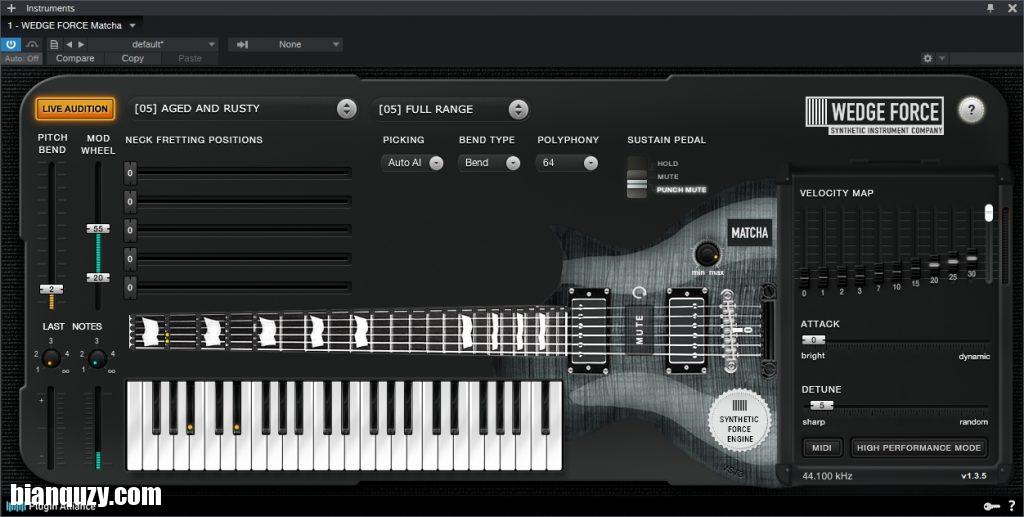Image resolution: width=1024 pixels, height=517 pixels.
Task: Set sustain pedal to HOLD
Action: click(667, 164)
